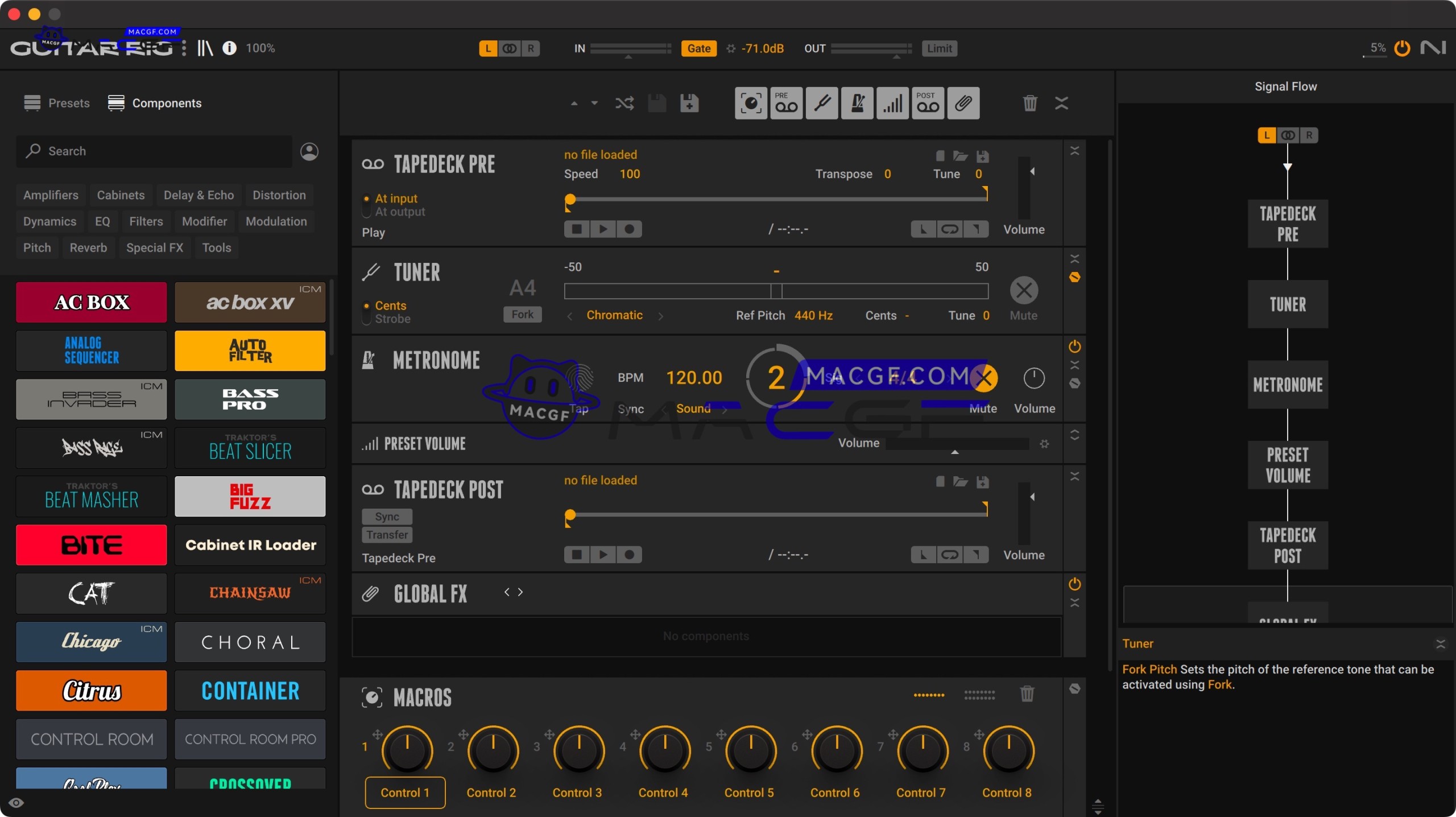Viewport: 1456px width, 817px height.
Task: Activate the Fork reference tone
Action: (x=522, y=314)
